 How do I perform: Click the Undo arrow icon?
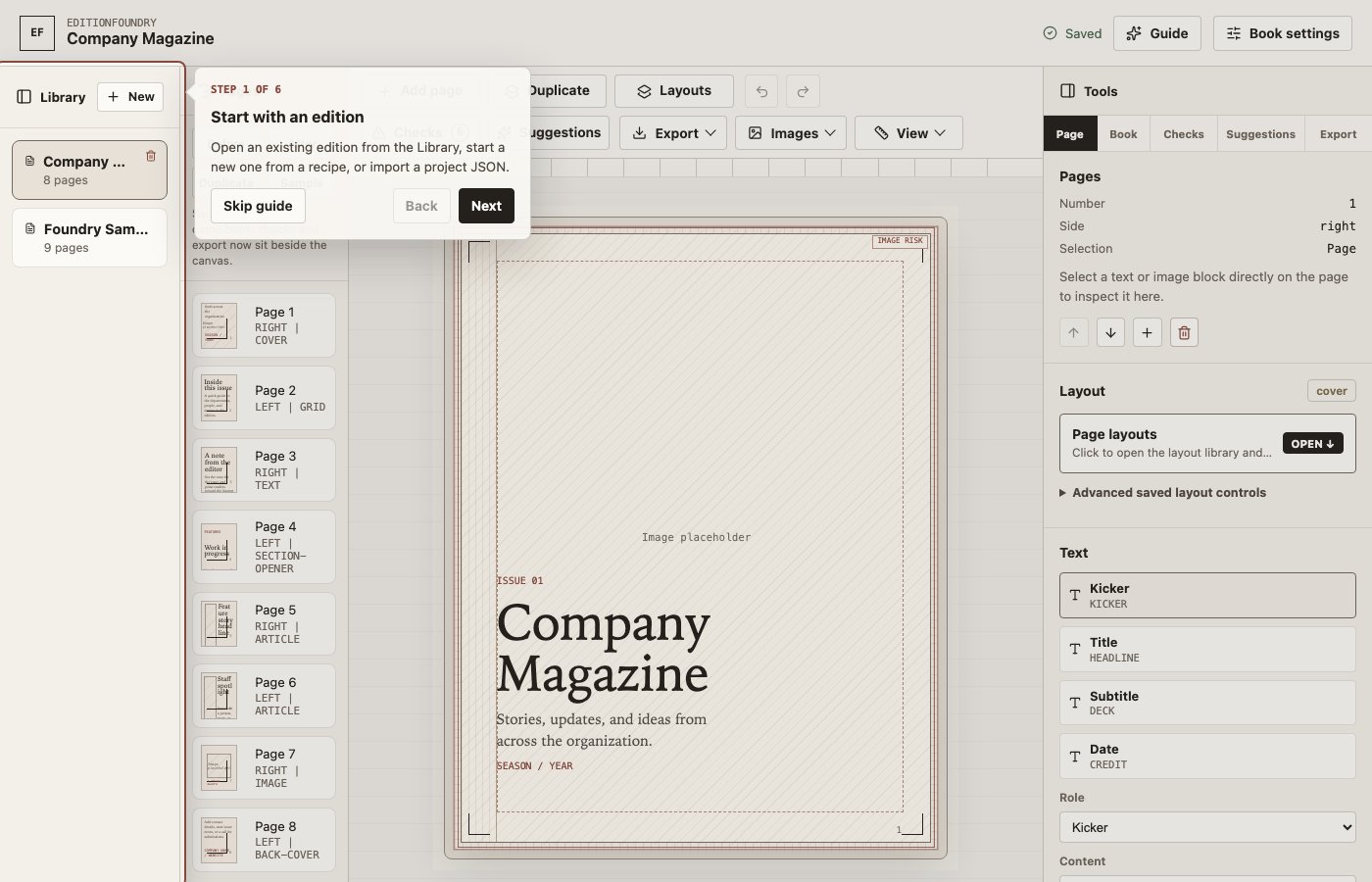tap(761, 91)
